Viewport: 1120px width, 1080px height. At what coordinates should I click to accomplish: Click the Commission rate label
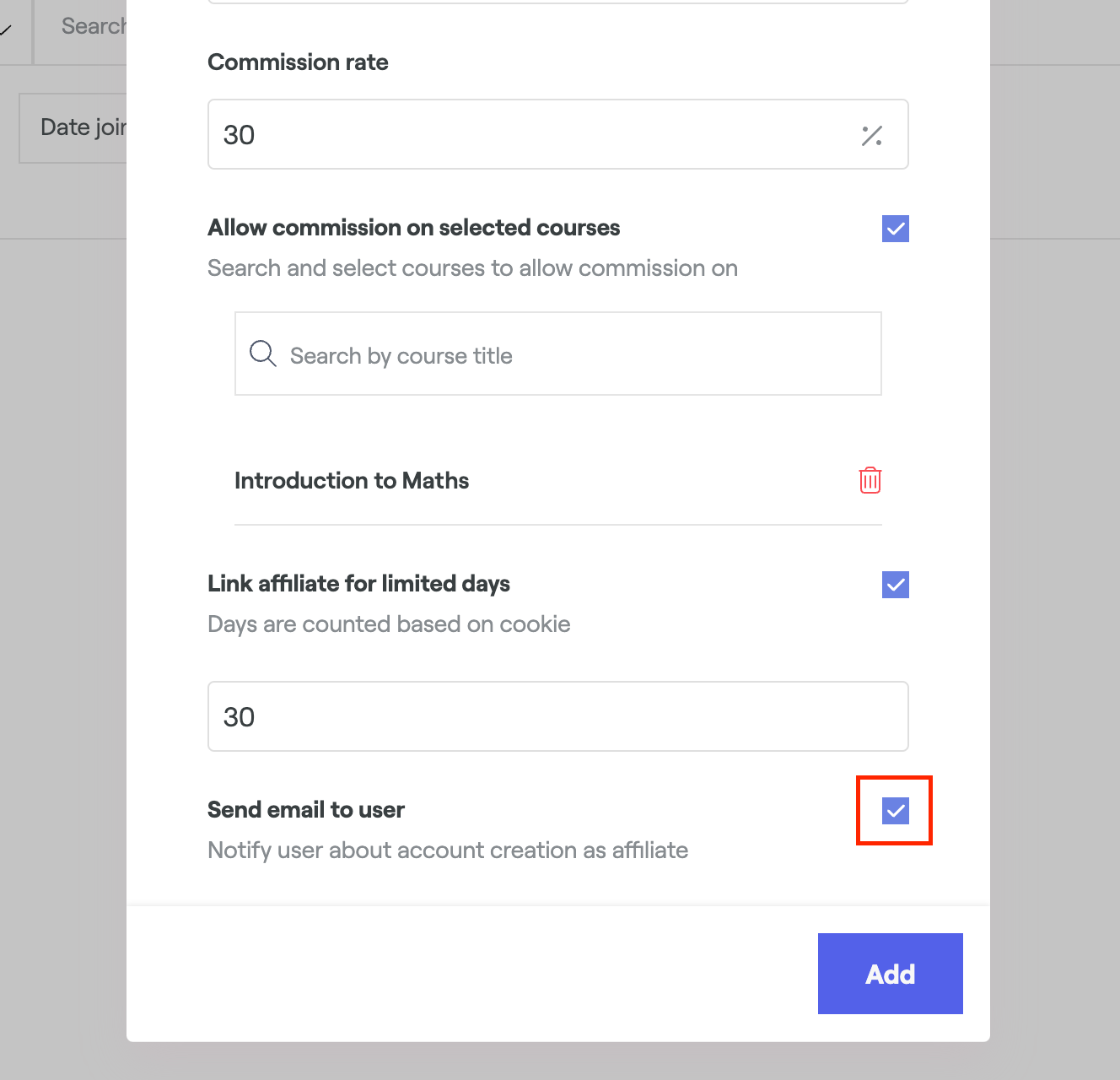tap(298, 62)
